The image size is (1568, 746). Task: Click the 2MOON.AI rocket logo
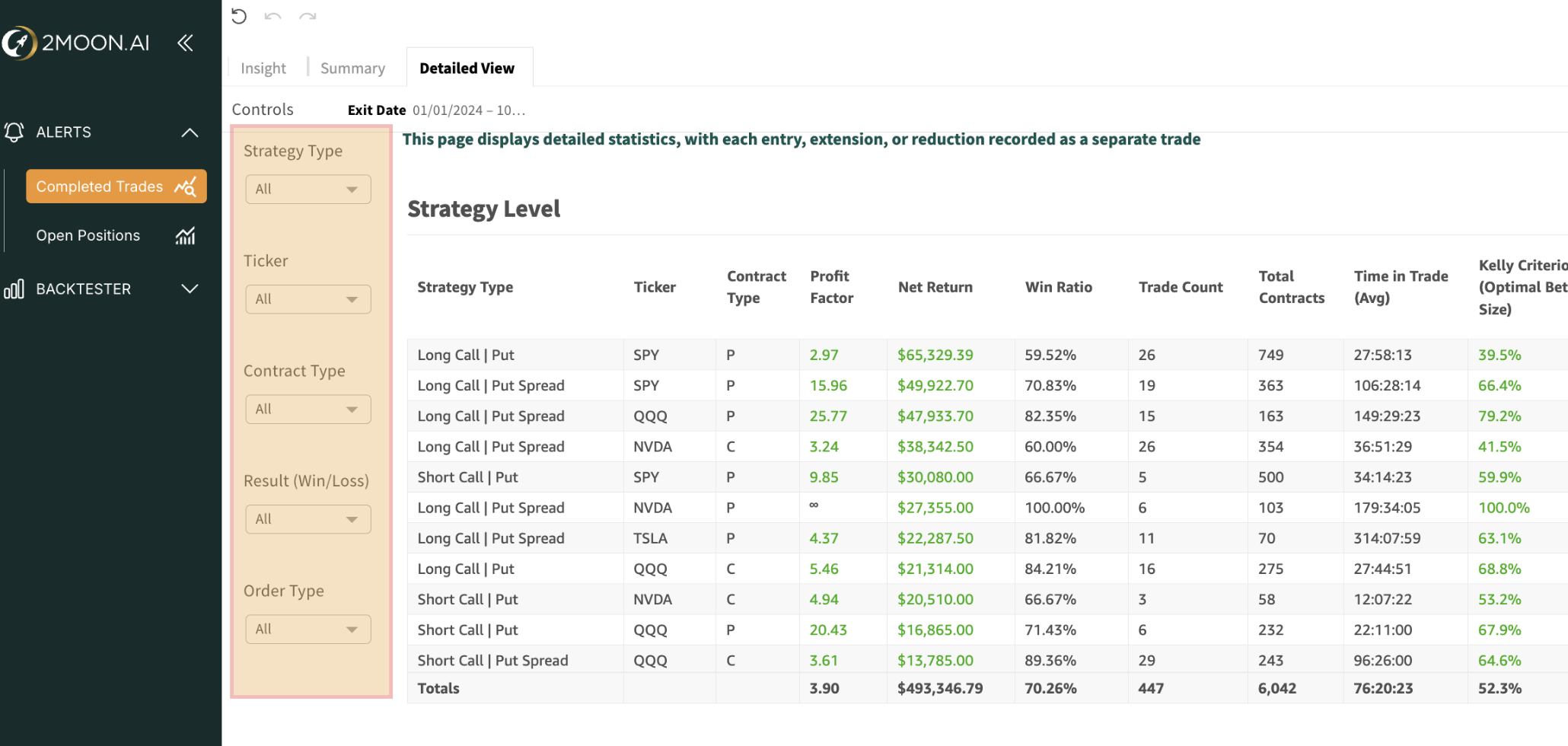(x=19, y=43)
